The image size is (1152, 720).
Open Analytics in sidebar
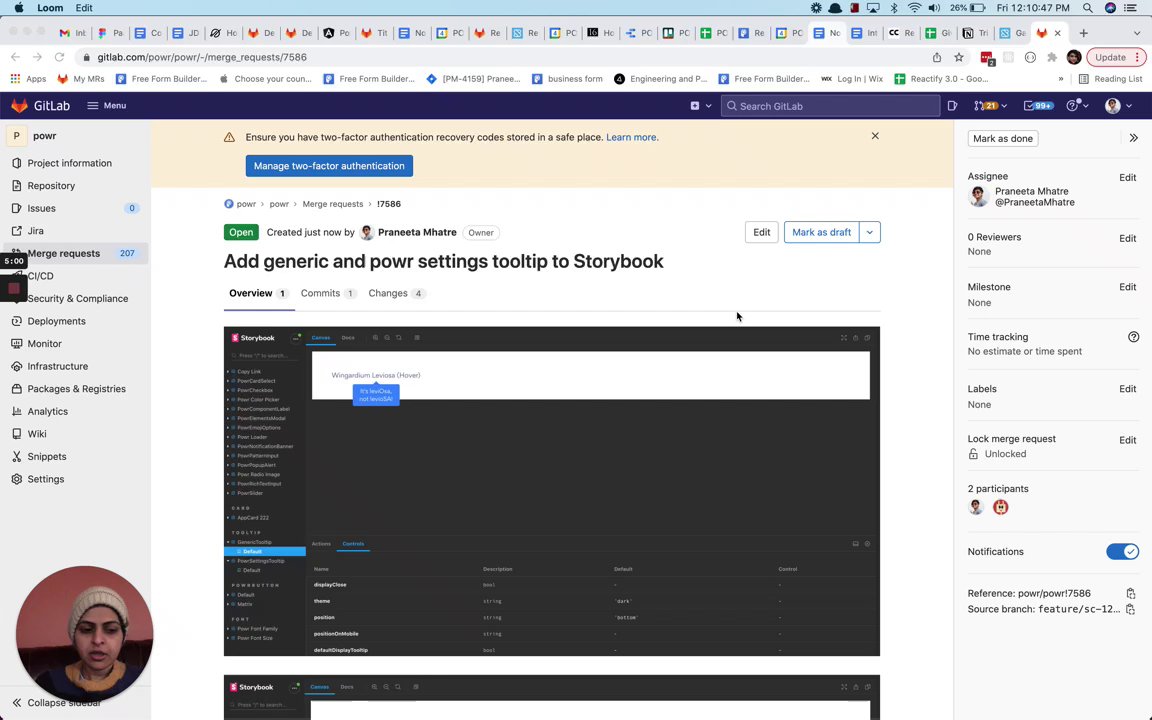point(75,411)
